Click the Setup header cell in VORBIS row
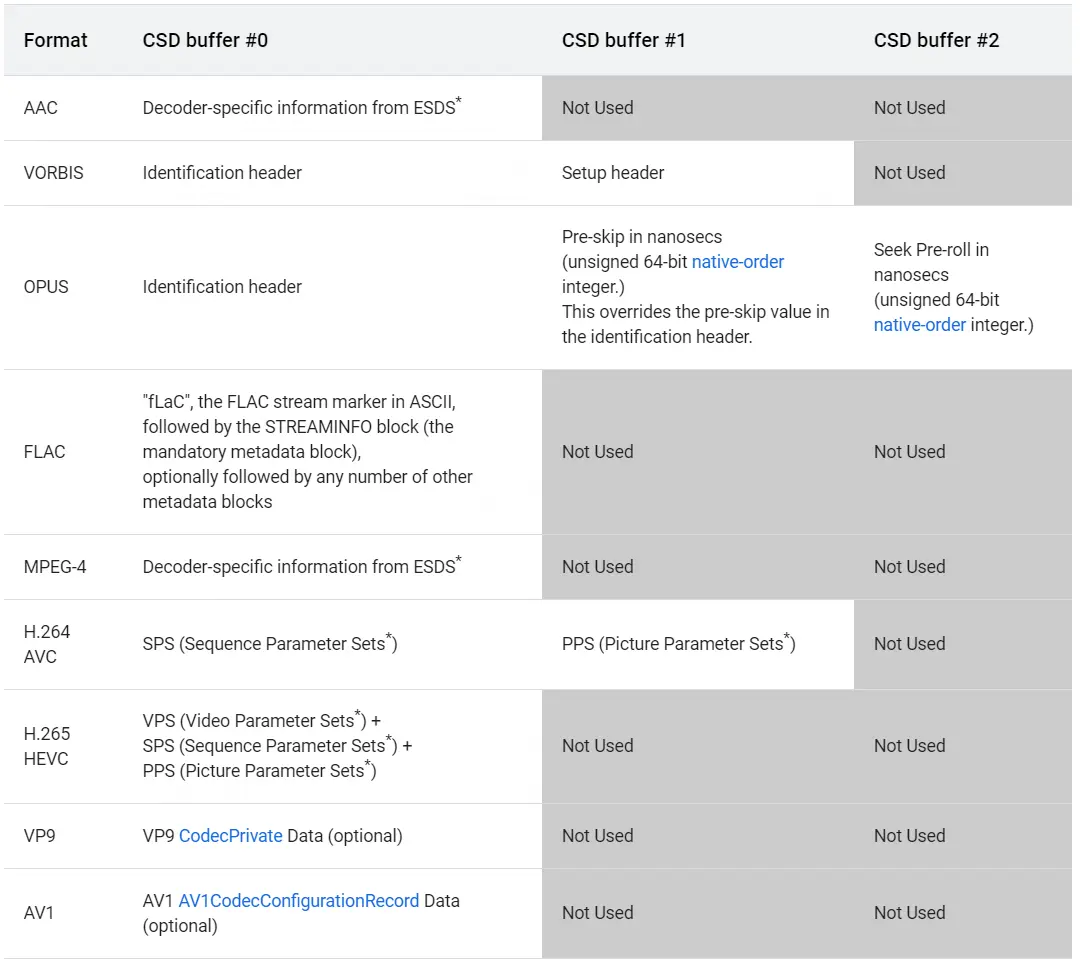The width and height of the screenshot is (1080, 966). (613, 173)
